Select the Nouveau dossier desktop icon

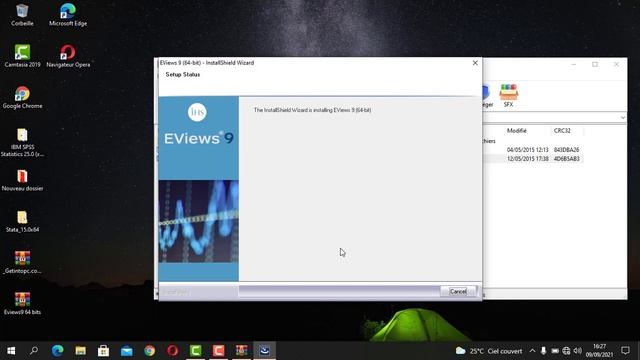(x=22, y=180)
